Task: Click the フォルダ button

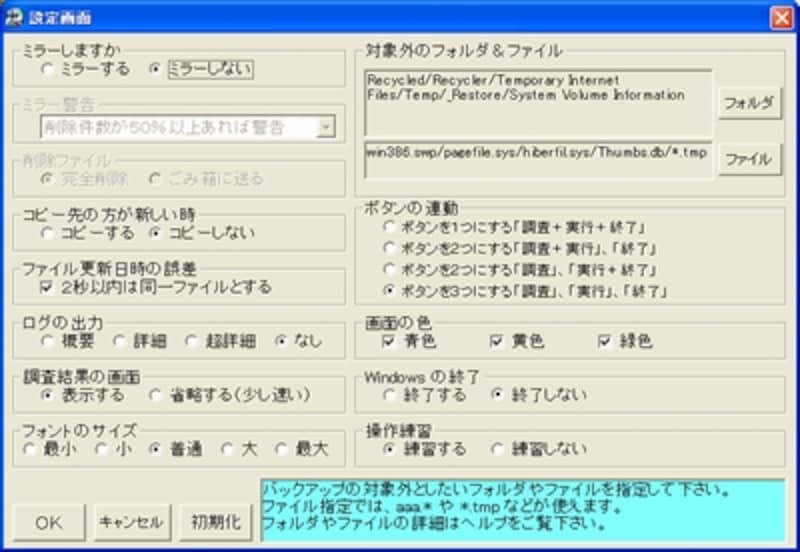Action: coord(749,103)
